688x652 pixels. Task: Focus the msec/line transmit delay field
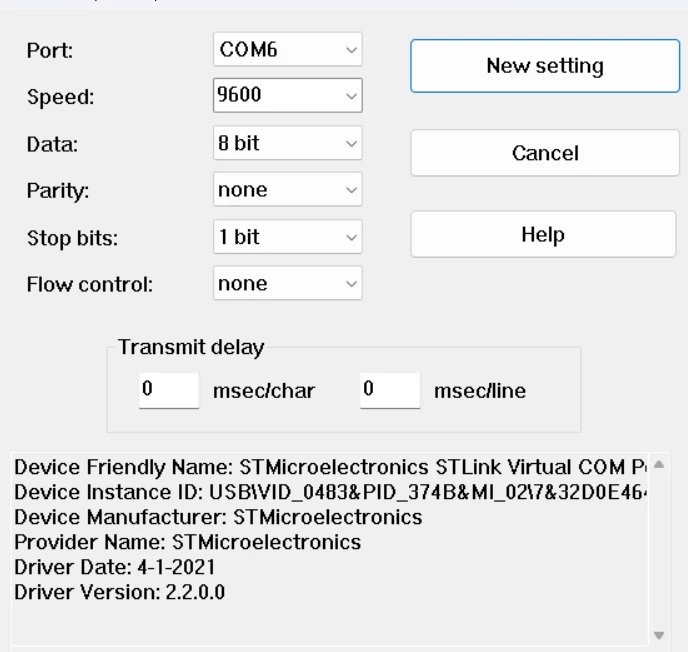click(390, 390)
